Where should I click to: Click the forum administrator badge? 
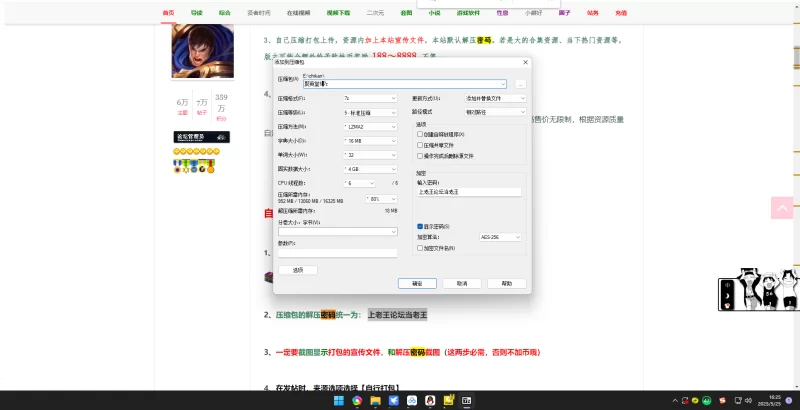coord(202,137)
